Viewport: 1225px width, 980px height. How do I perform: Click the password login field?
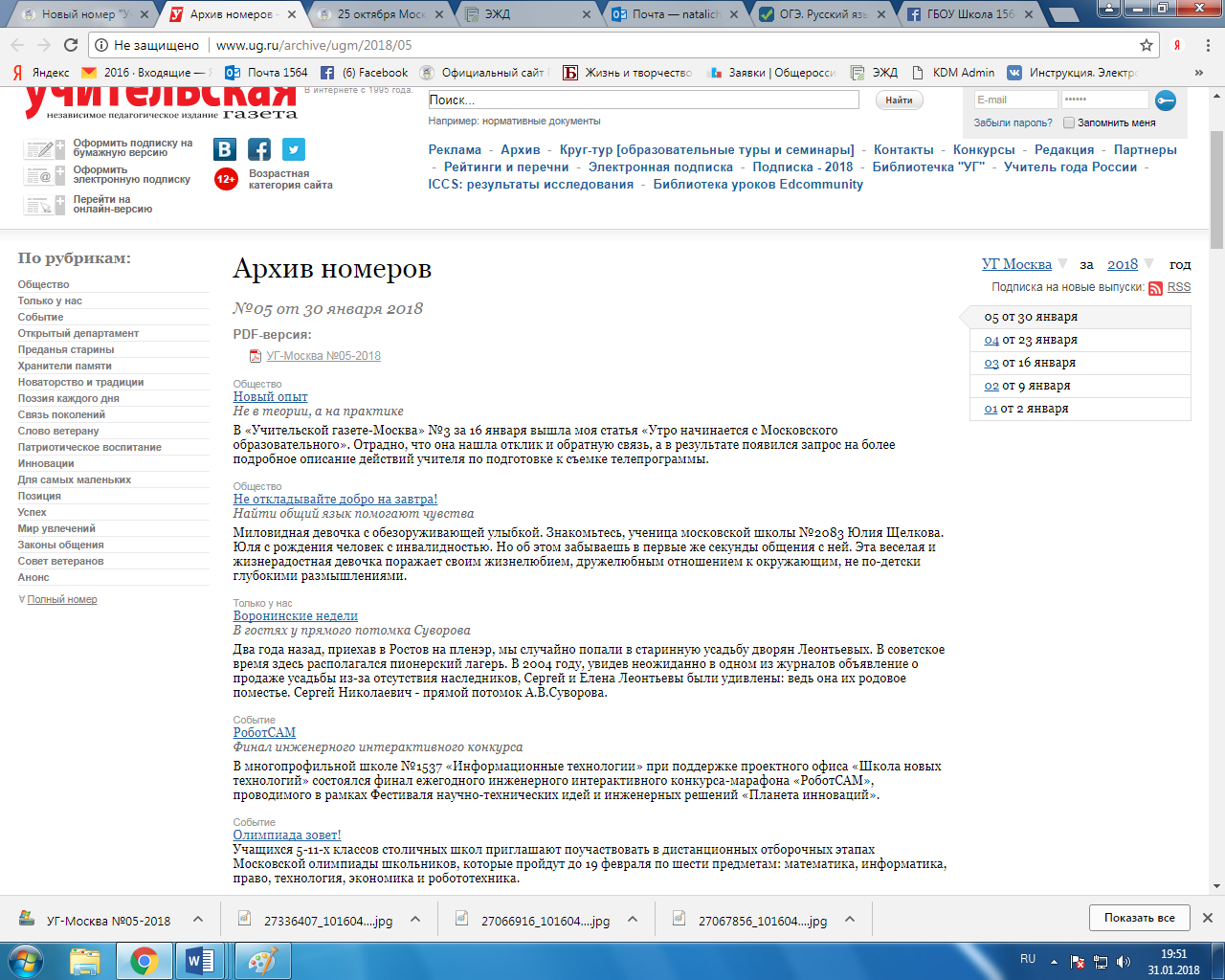click(x=1104, y=100)
